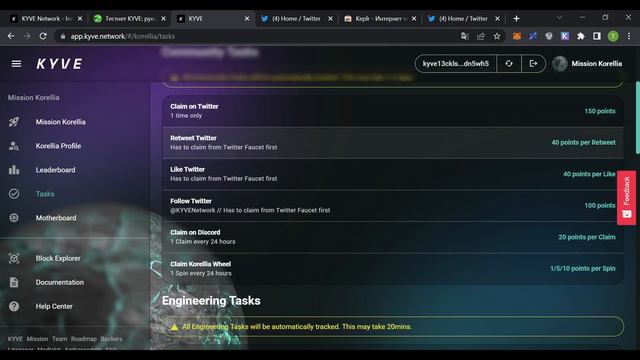
Task: Open the red Feedback side button
Action: (x=627, y=198)
